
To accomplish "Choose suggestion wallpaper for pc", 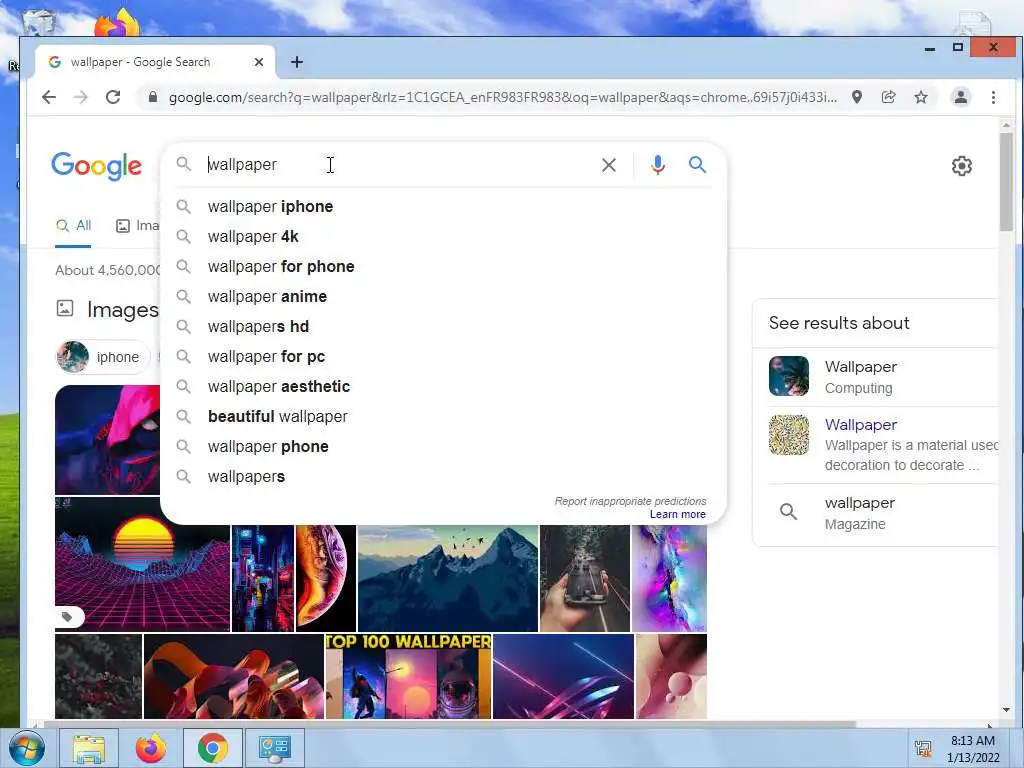I will tap(443, 357).
